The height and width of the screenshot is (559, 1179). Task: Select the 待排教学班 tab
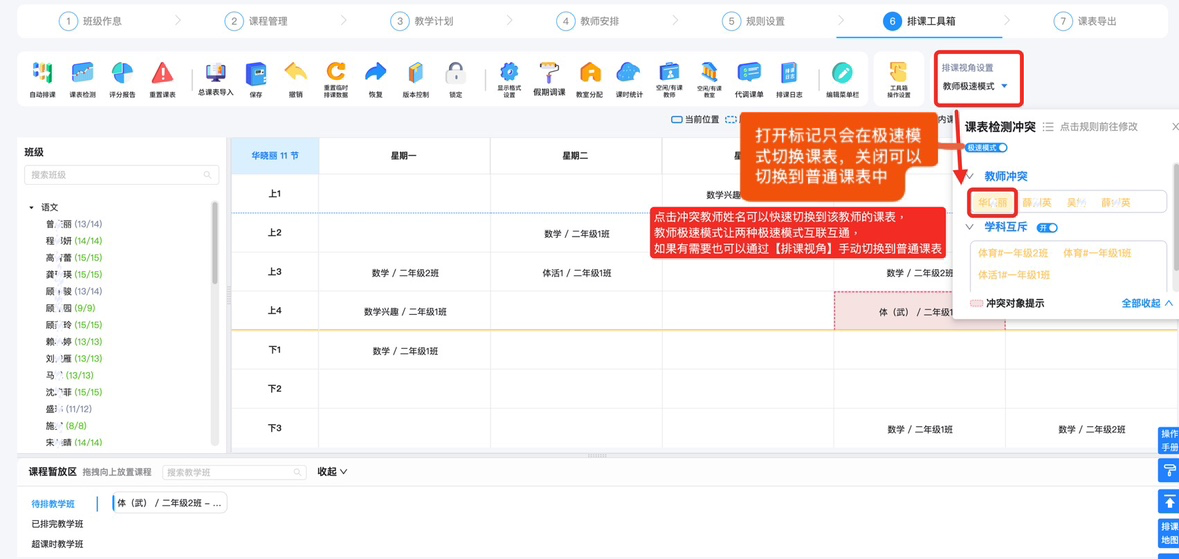coord(53,504)
